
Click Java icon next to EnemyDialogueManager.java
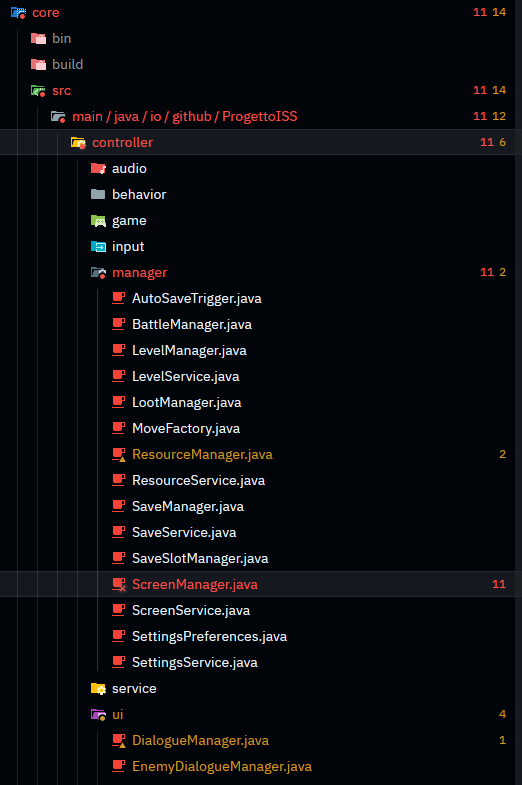(119, 766)
